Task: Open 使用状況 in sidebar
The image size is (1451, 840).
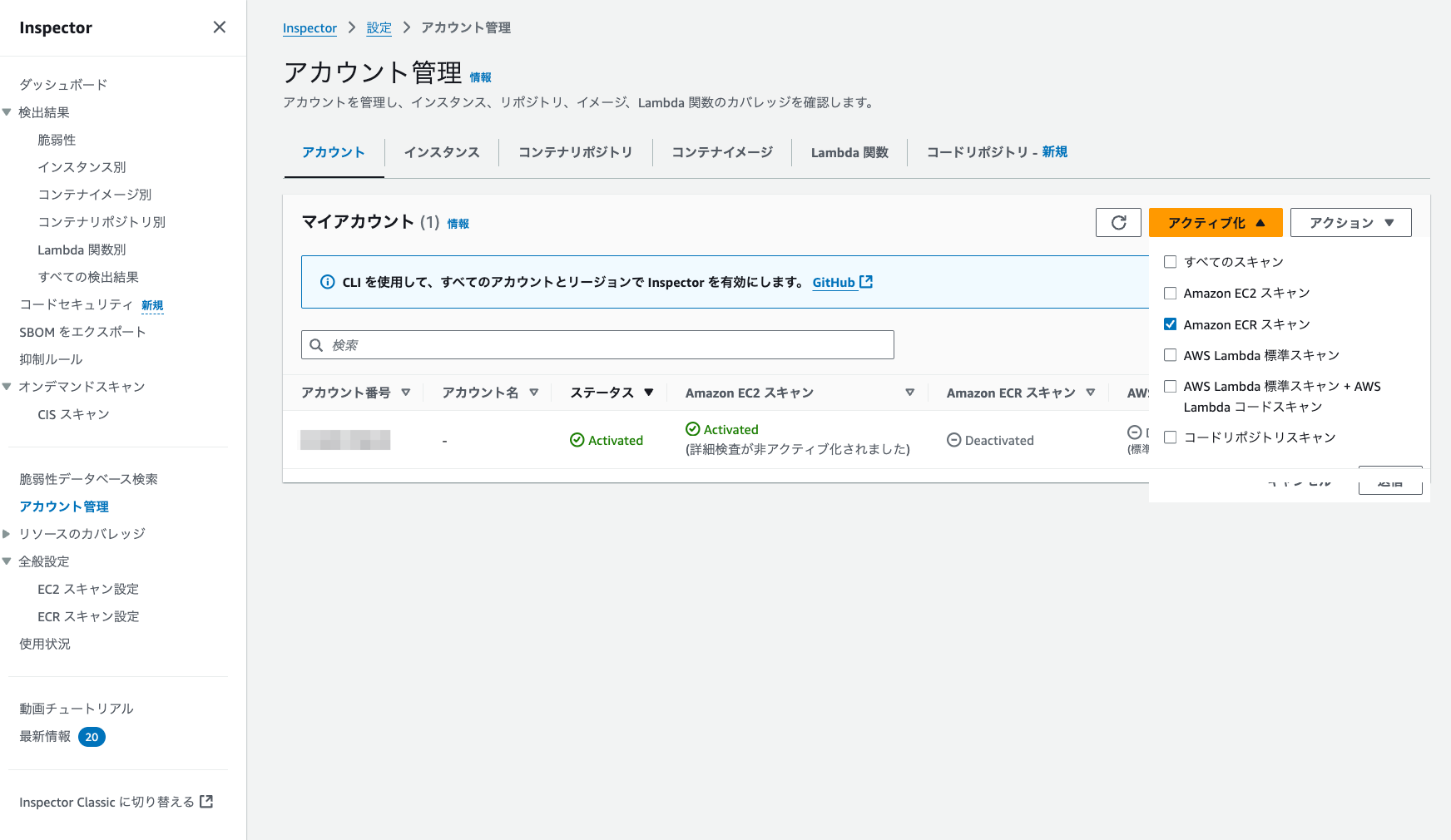Action: pos(45,644)
